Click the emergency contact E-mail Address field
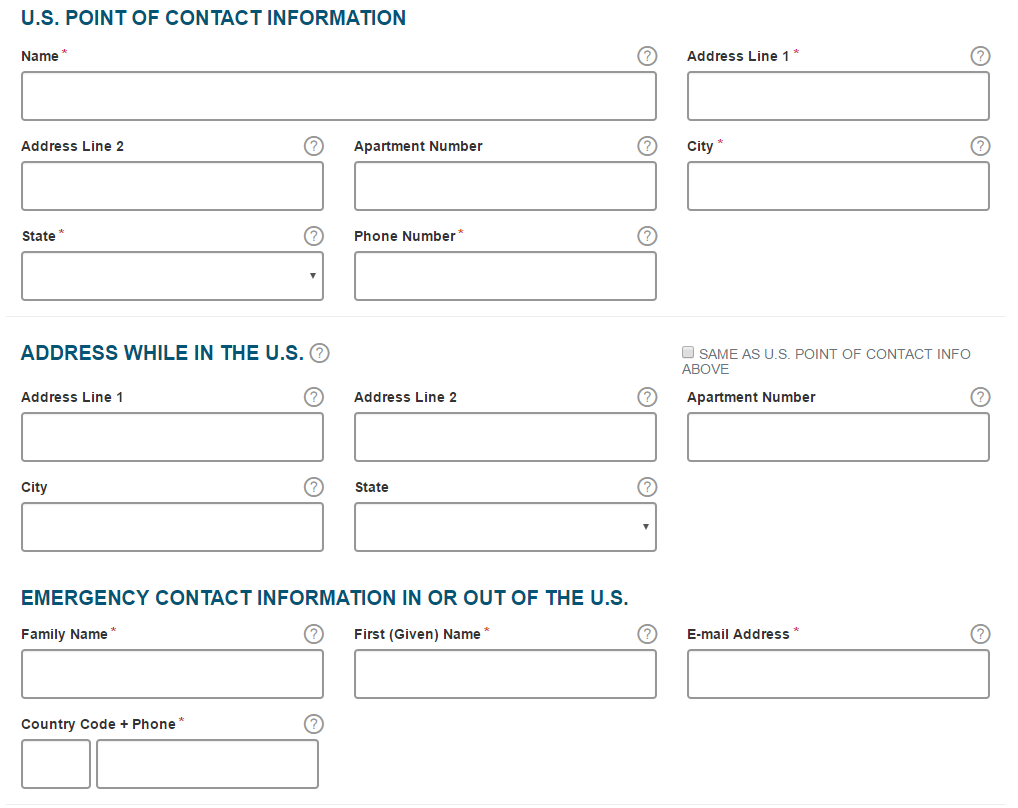The height and width of the screenshot is (808, 1018). pos(838,674)
